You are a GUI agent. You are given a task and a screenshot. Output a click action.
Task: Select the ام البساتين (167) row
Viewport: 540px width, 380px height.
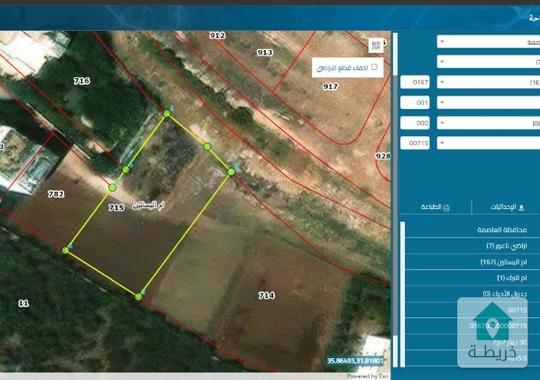coord(472,262)
